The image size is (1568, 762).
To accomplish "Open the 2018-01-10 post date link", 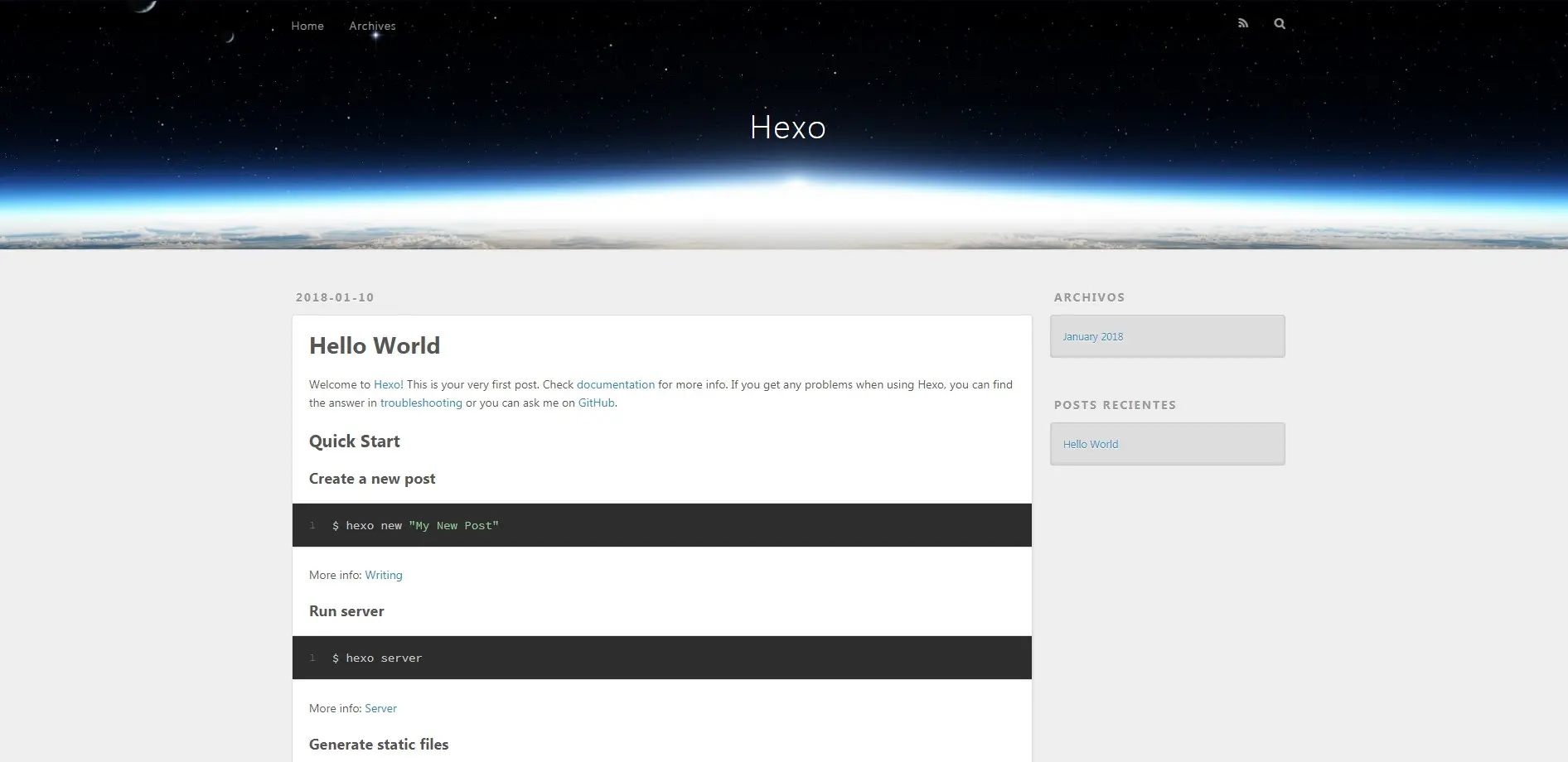I will 335,297.
